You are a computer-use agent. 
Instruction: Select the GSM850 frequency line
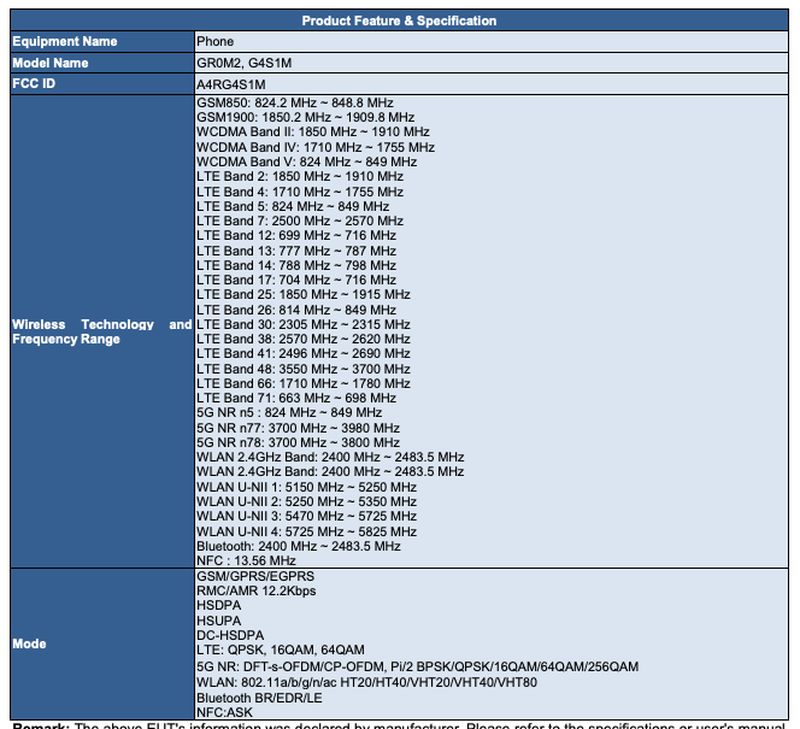click(295, 103)
